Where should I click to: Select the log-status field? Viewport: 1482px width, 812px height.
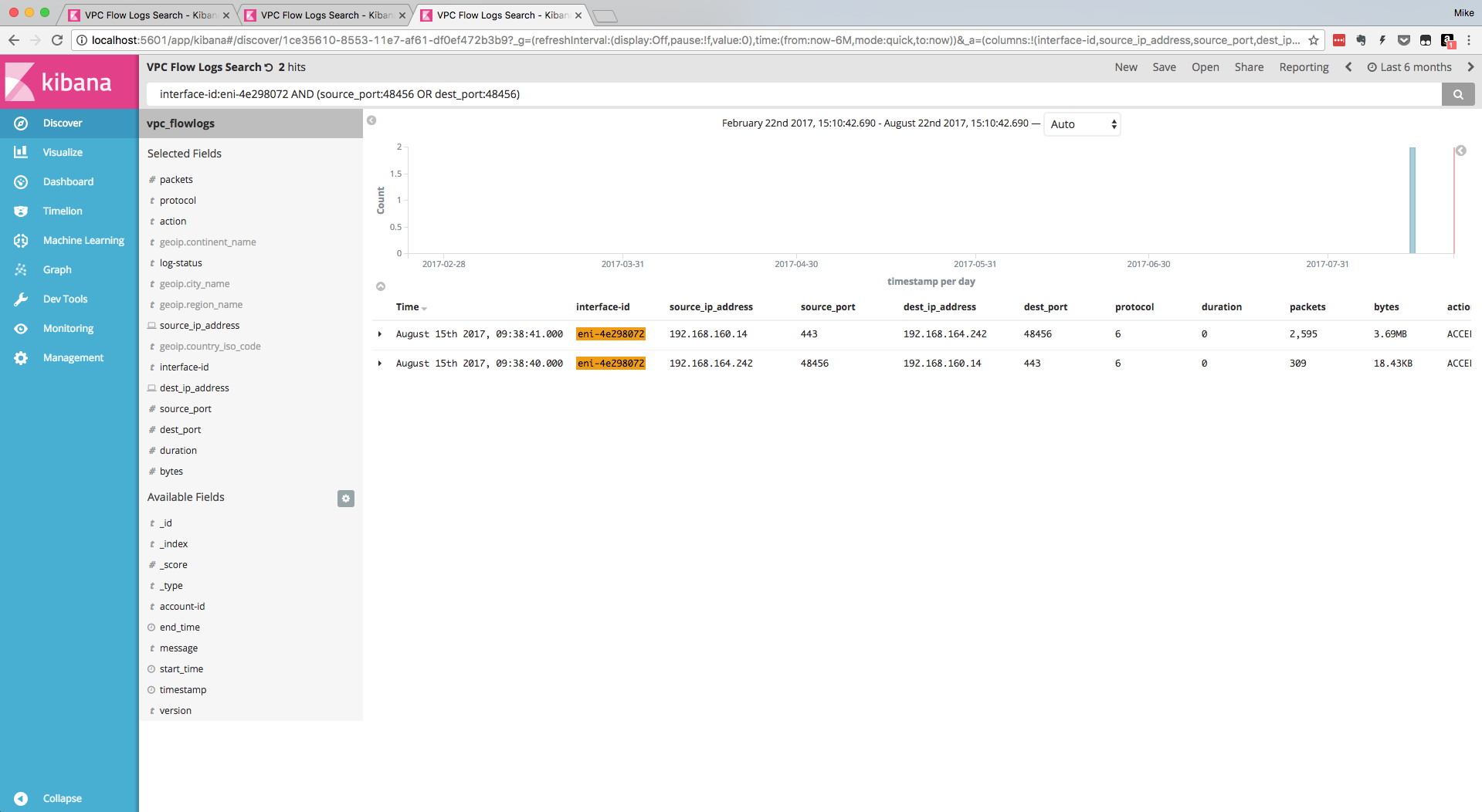coord(181,263)
